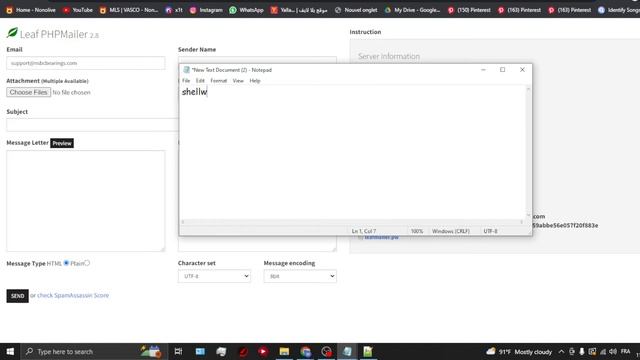Click the Preview button by Message Letter
Viewport: 640px width, 360px height.
[62, 143]
